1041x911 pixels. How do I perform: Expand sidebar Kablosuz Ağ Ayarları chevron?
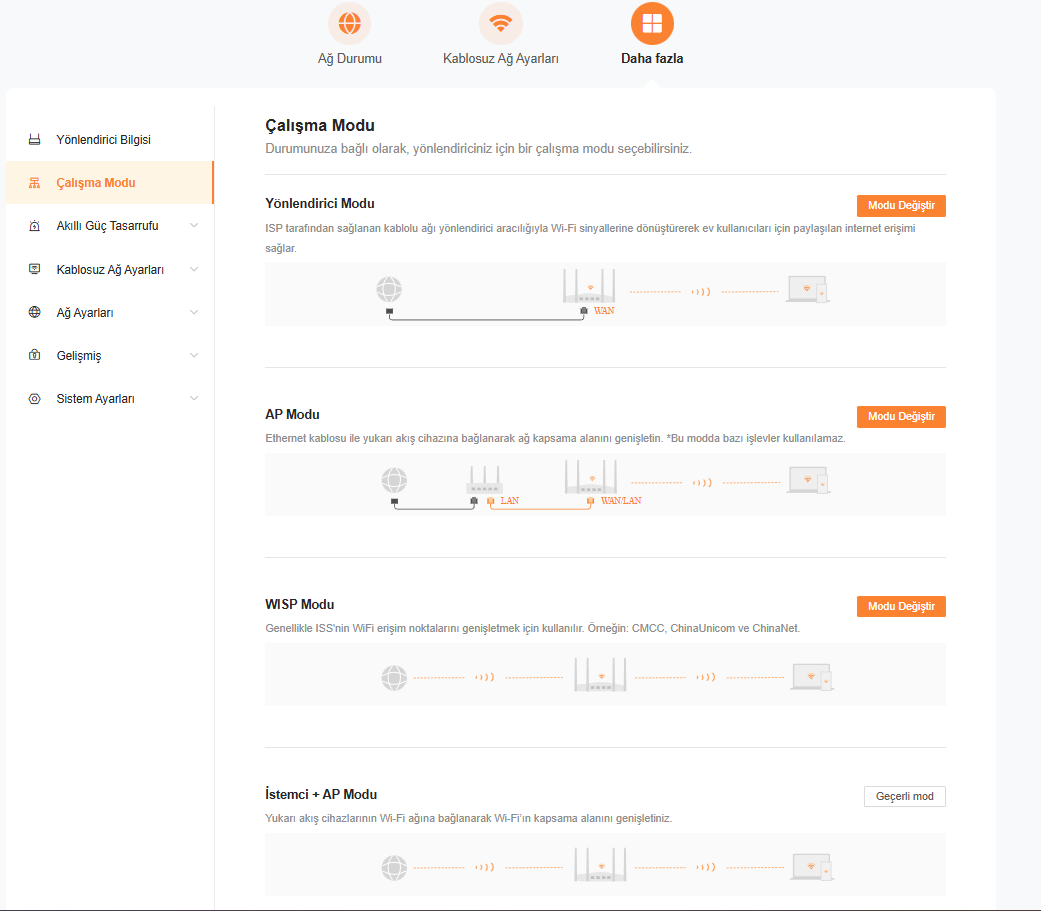click(x=194, y=269)
